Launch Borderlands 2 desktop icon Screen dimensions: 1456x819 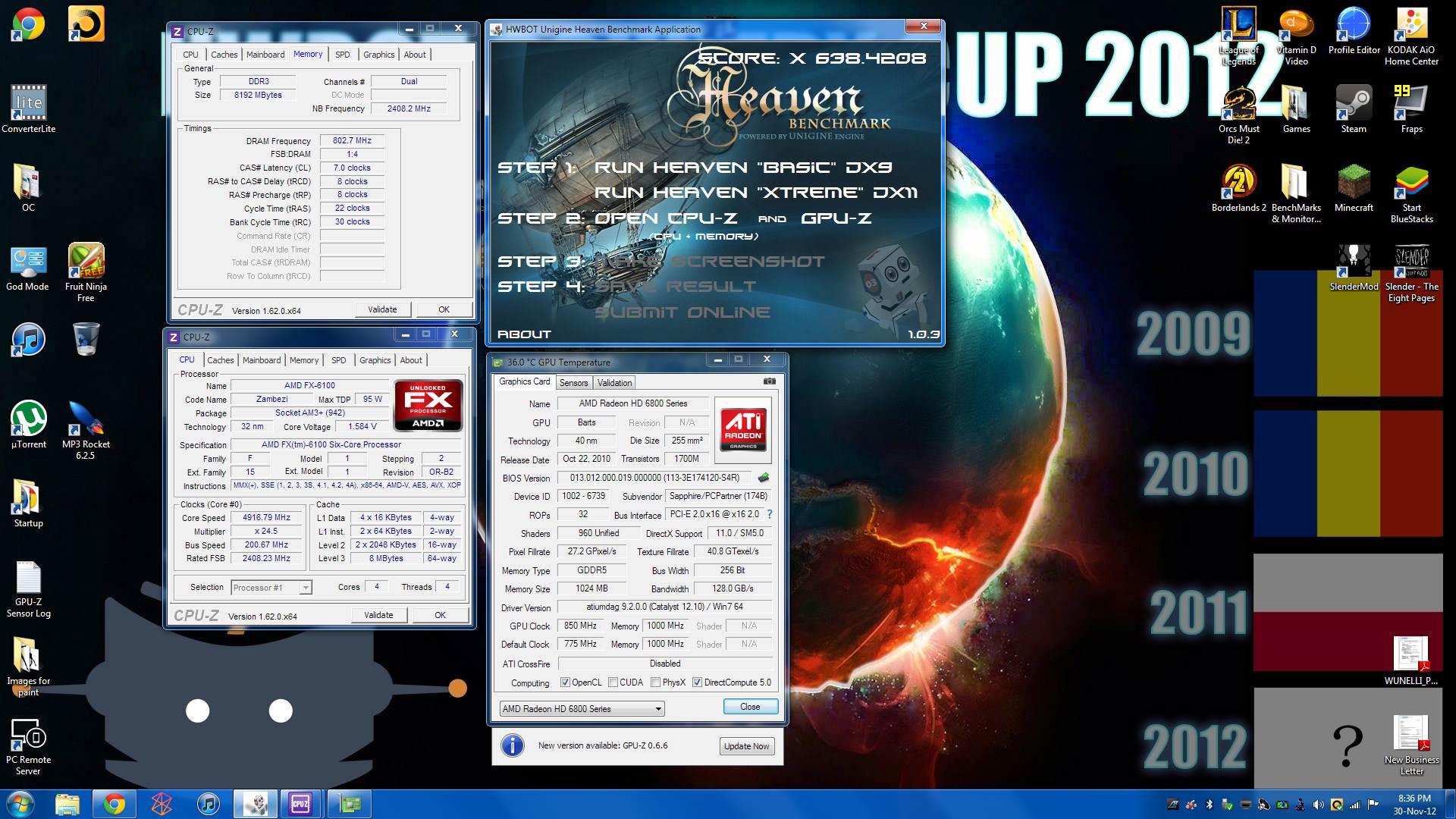pos(1238,188)
